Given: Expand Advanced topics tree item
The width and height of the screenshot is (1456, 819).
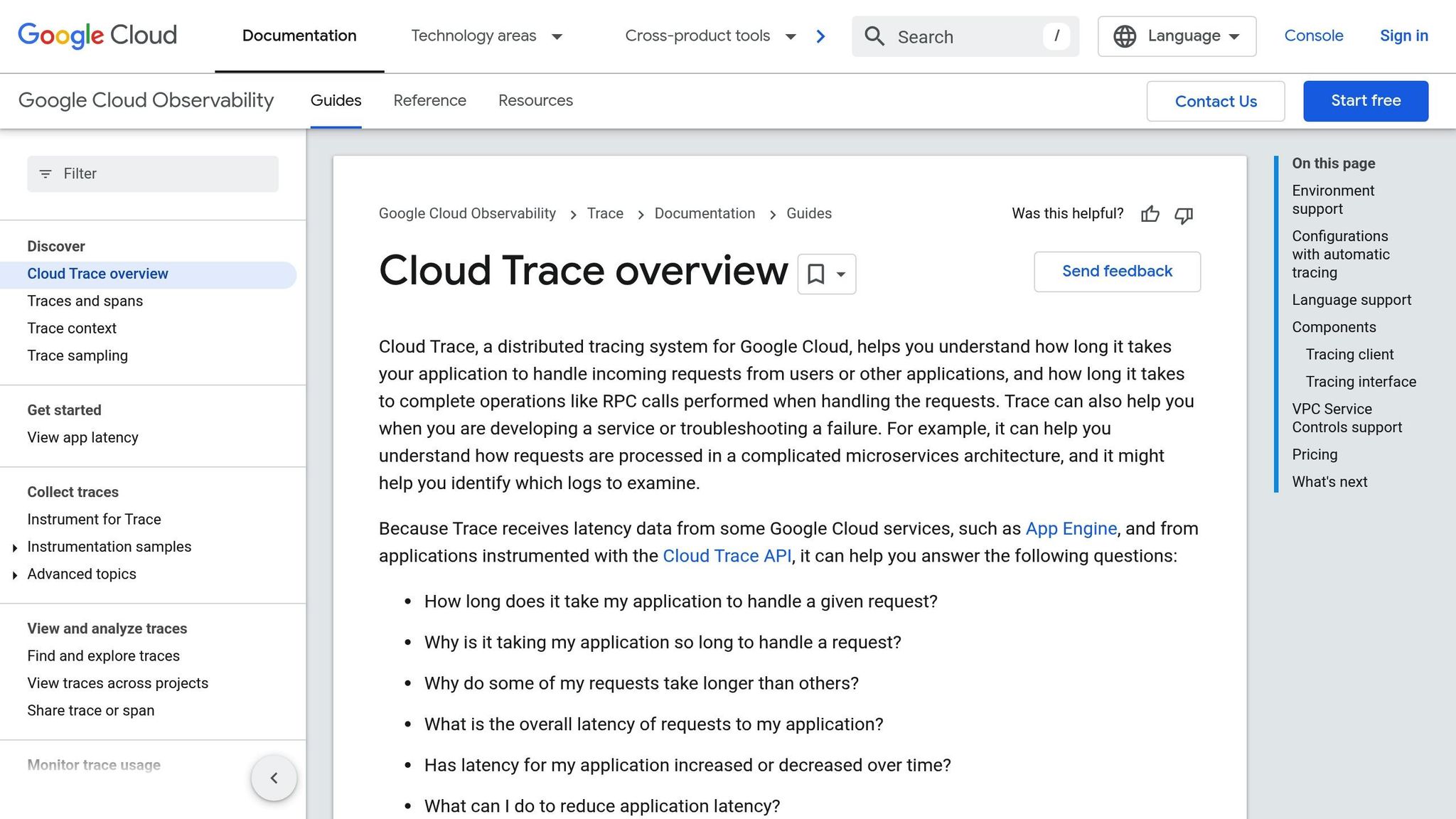Looking at the screenshot, I should coord(15,575).
